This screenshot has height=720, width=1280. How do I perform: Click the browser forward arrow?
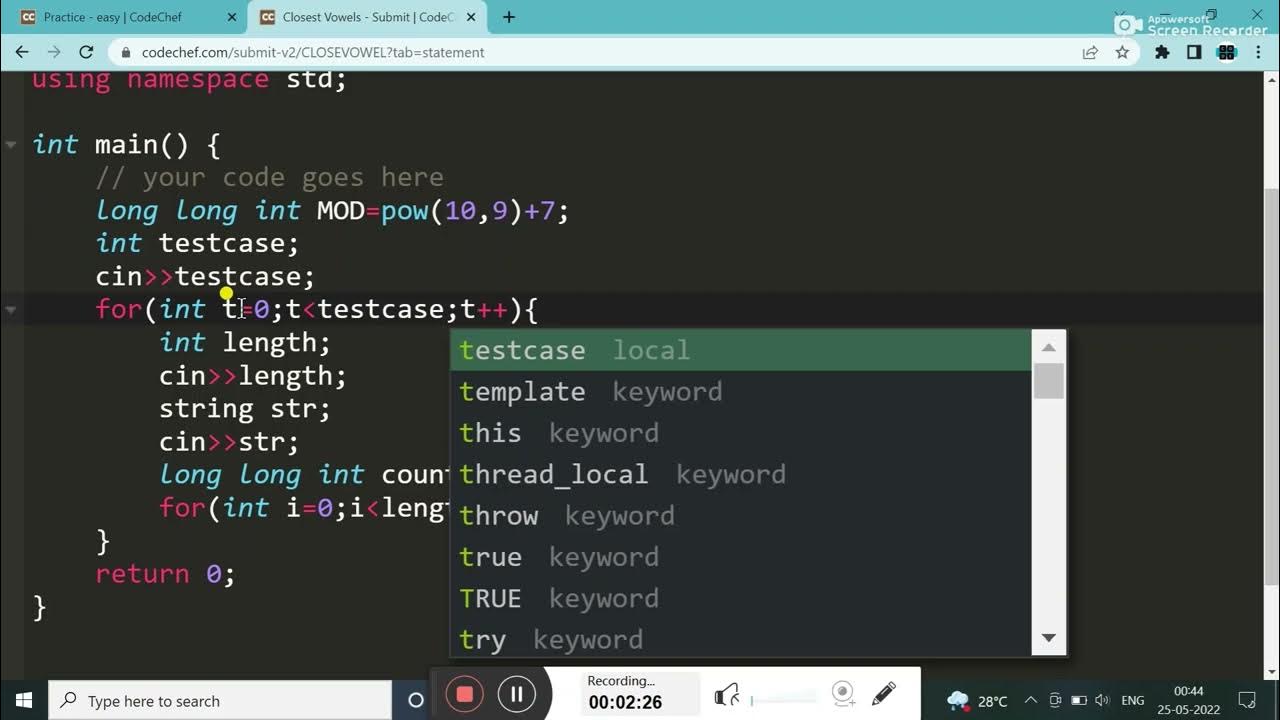click(x=54, y=52)
